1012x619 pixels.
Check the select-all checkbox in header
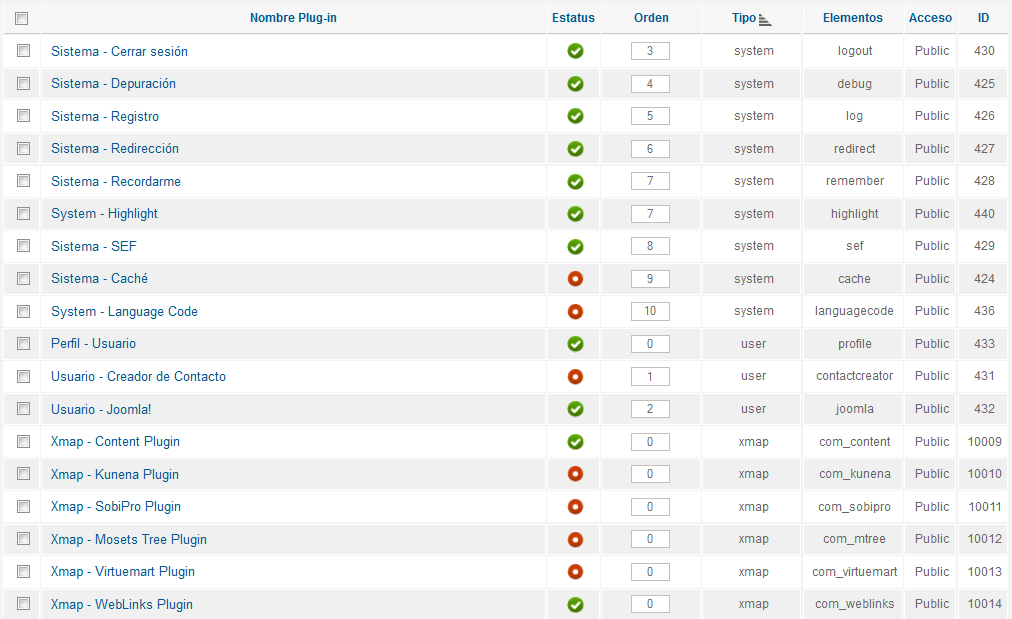(x=21, y=19)
